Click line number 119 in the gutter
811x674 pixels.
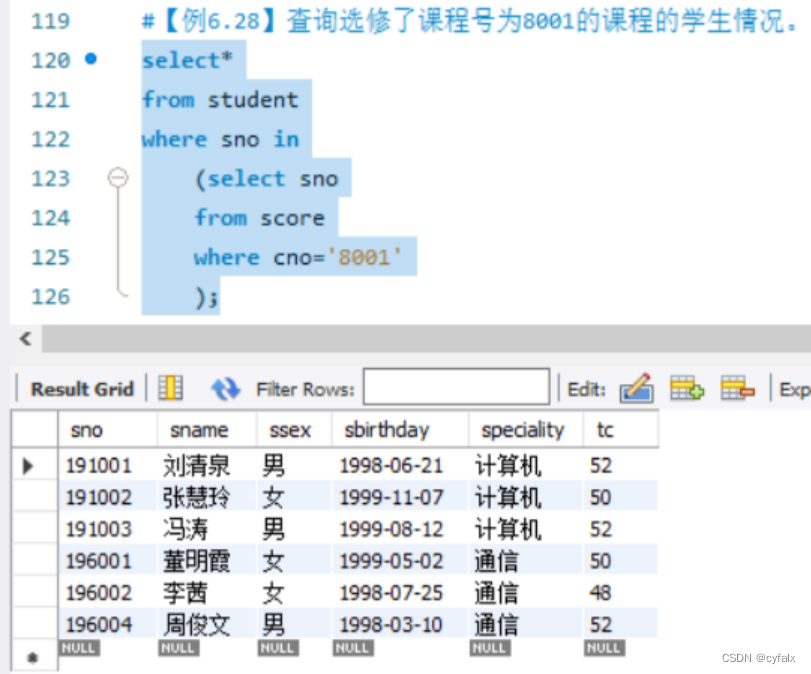(x=50, y=21)
